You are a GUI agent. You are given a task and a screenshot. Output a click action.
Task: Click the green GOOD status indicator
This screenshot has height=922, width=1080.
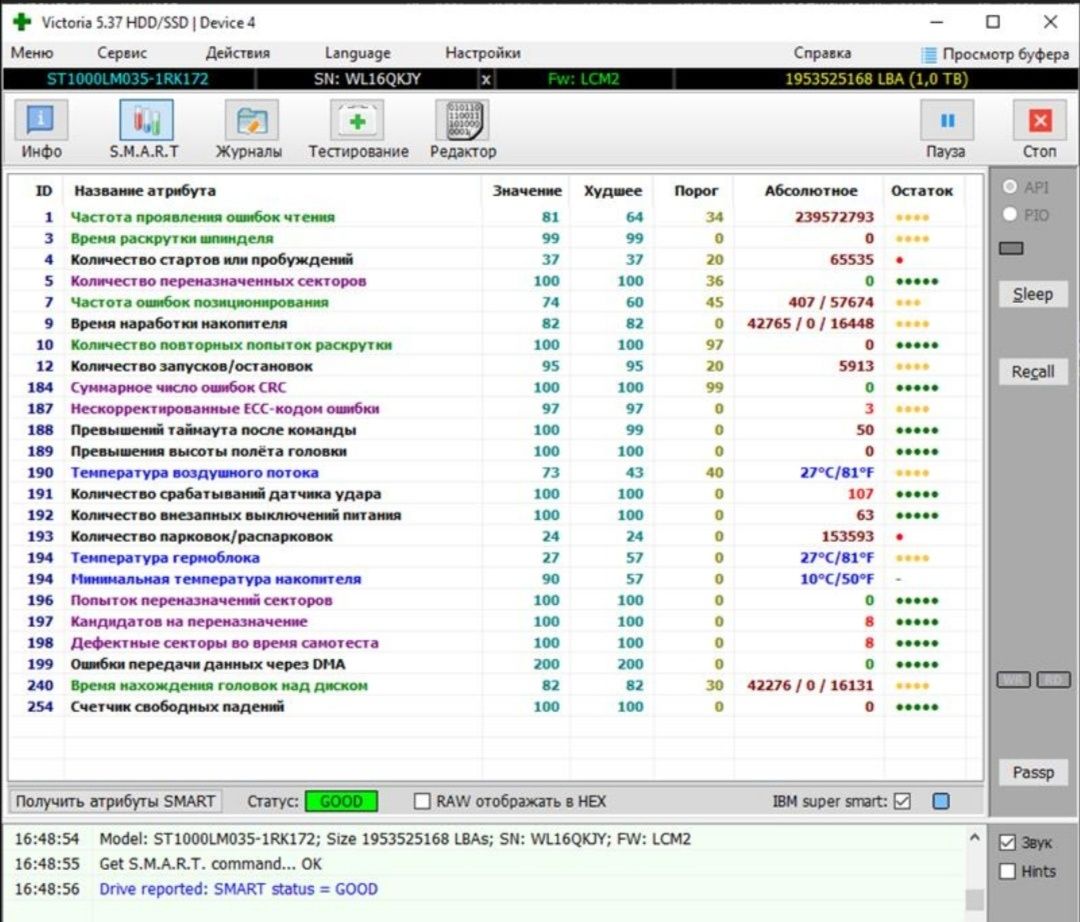(341, 801)
